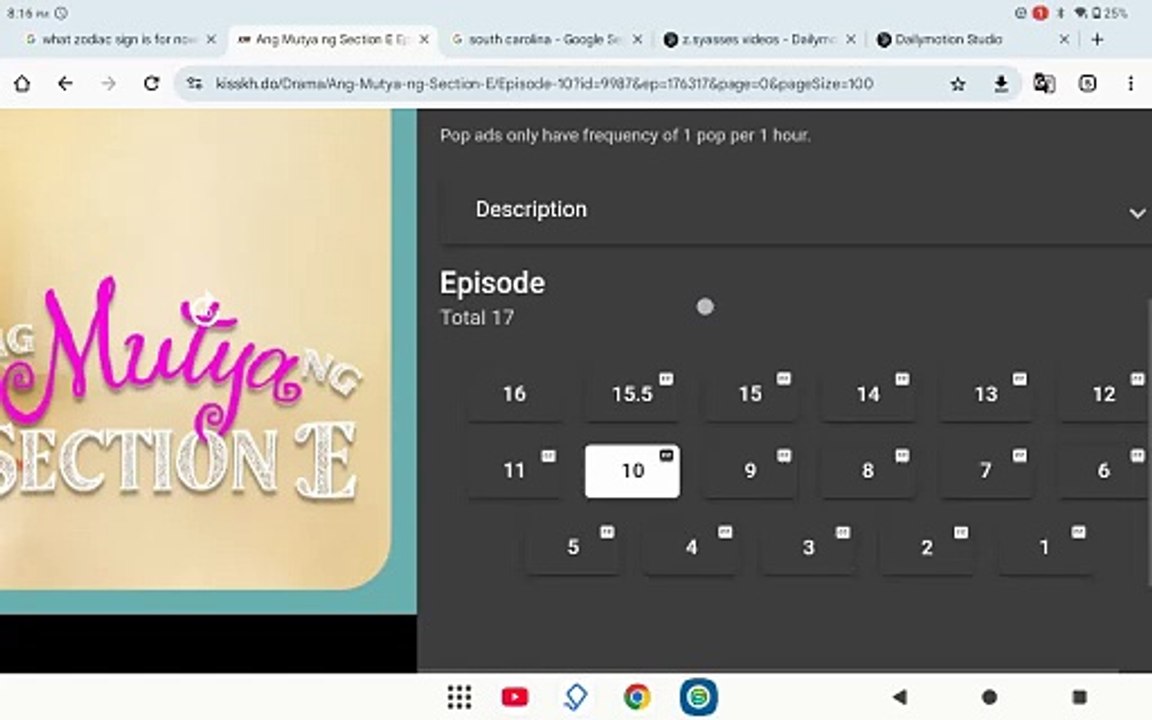The height and width of the screenshot is (720, 1152).
Task: Close the Ang Mutya ng Section E tab
Action: click(x=424, y=40)
